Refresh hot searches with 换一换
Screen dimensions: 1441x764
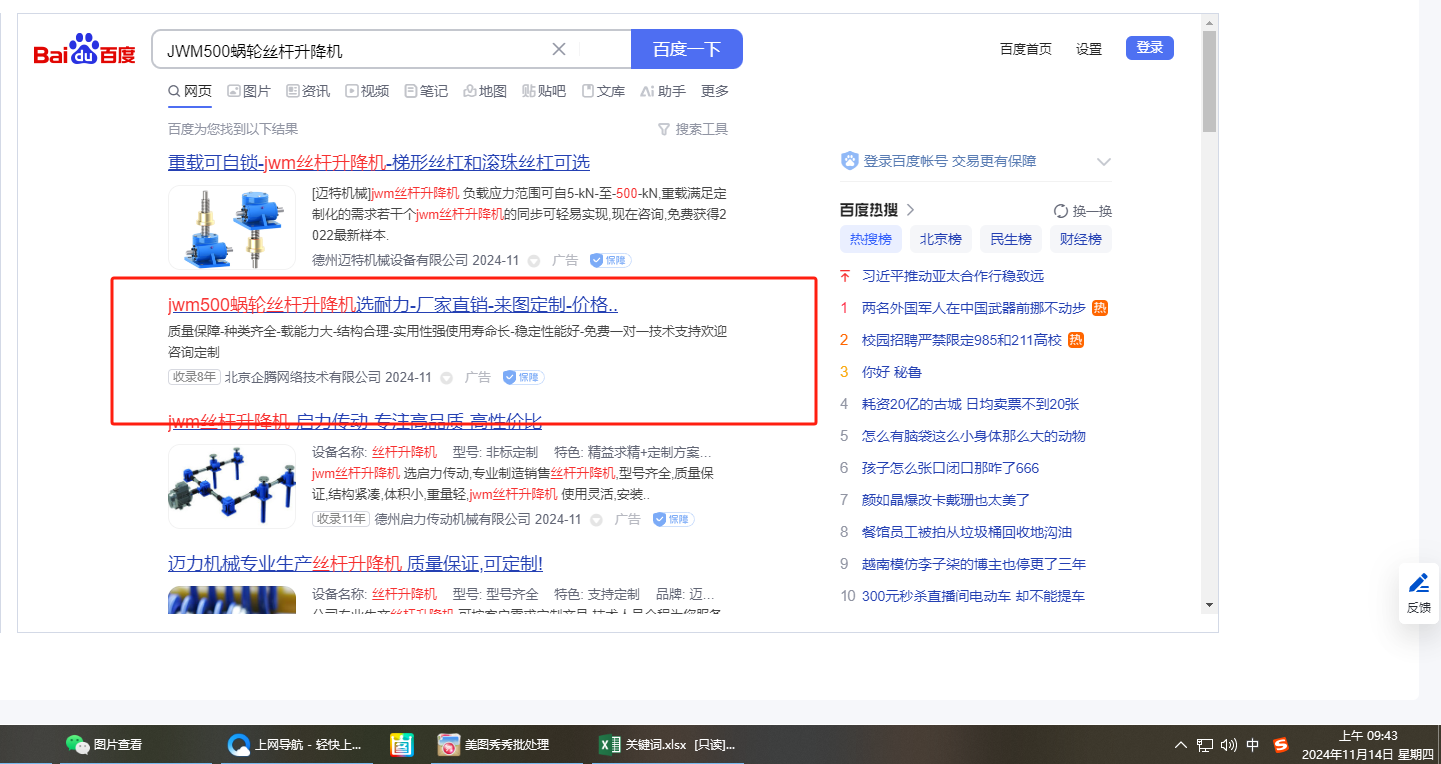pyautogui.click(x=1083, y=211)
